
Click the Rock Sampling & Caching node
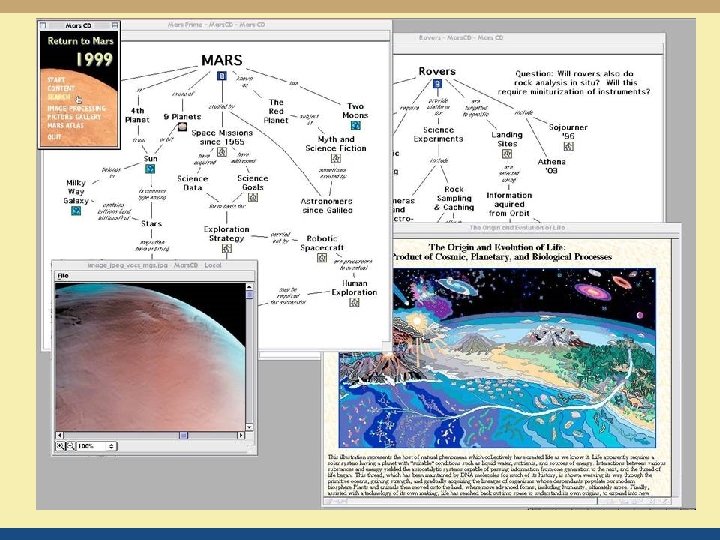pyautogui.click(x=454, y=198)
